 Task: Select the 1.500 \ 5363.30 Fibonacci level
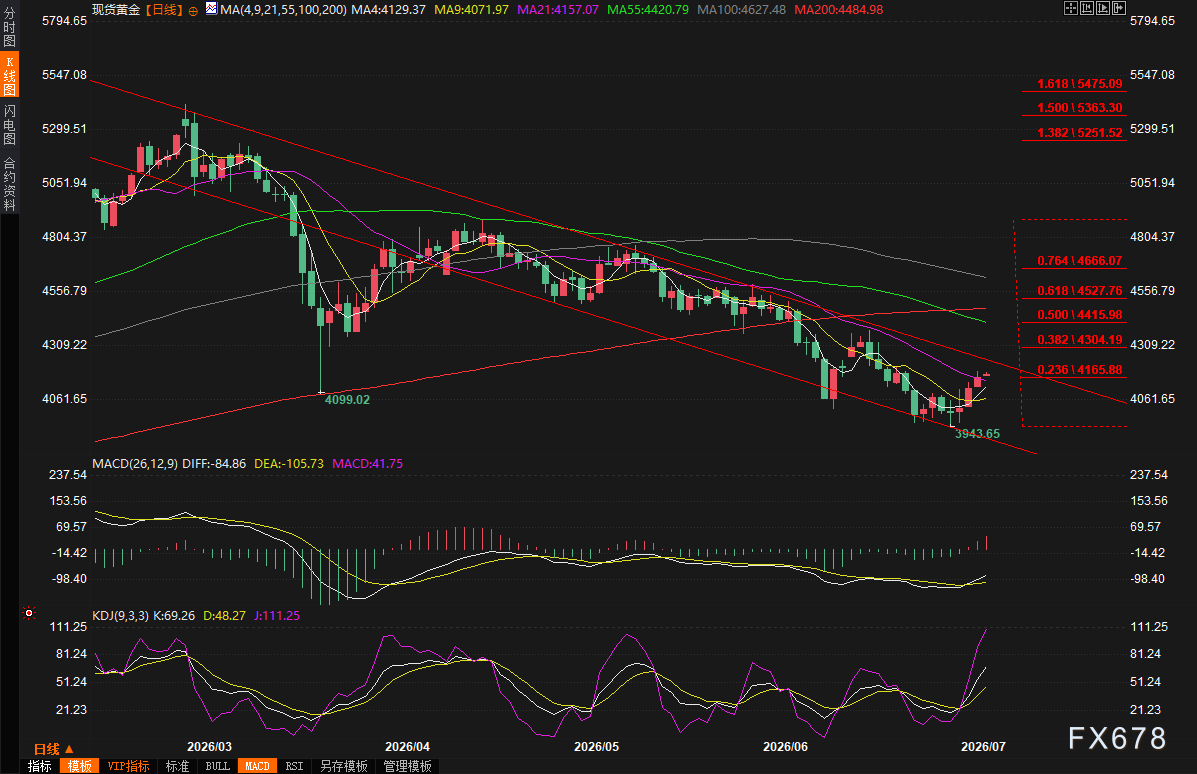(x=1079, y=108)
